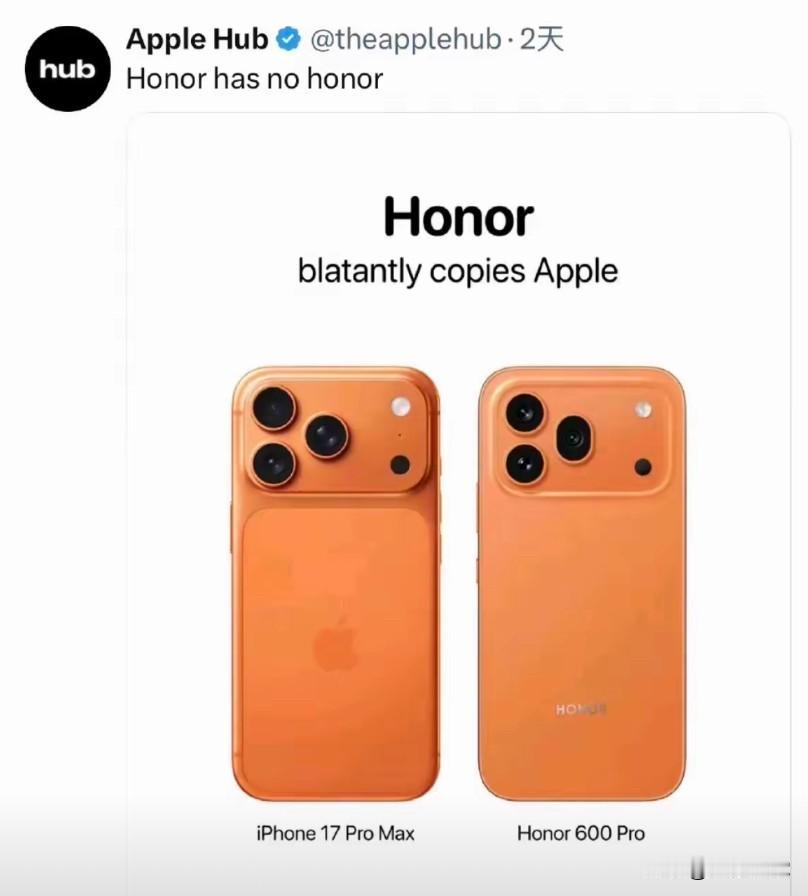
Task: Click the 'Honor 600 Pro' caption
Action: coord(581,834)
